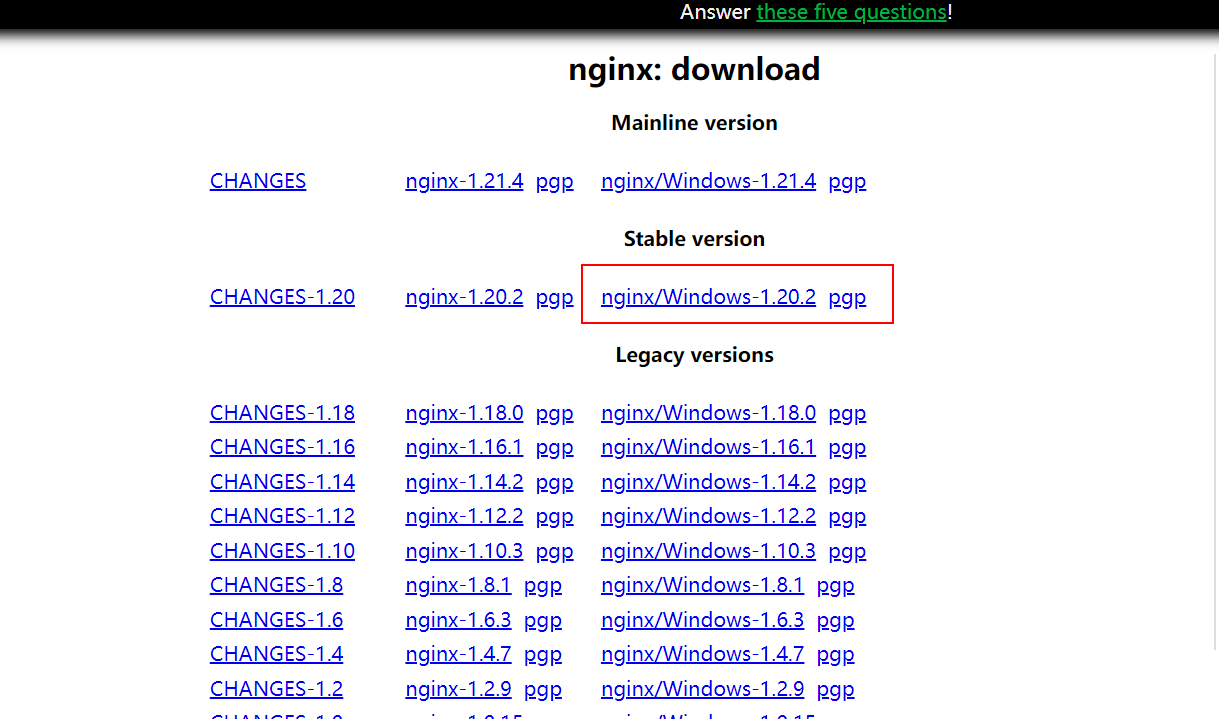Open pgp signature for nginx-1.16.1

pyautogui.click(x=554, y=448)
